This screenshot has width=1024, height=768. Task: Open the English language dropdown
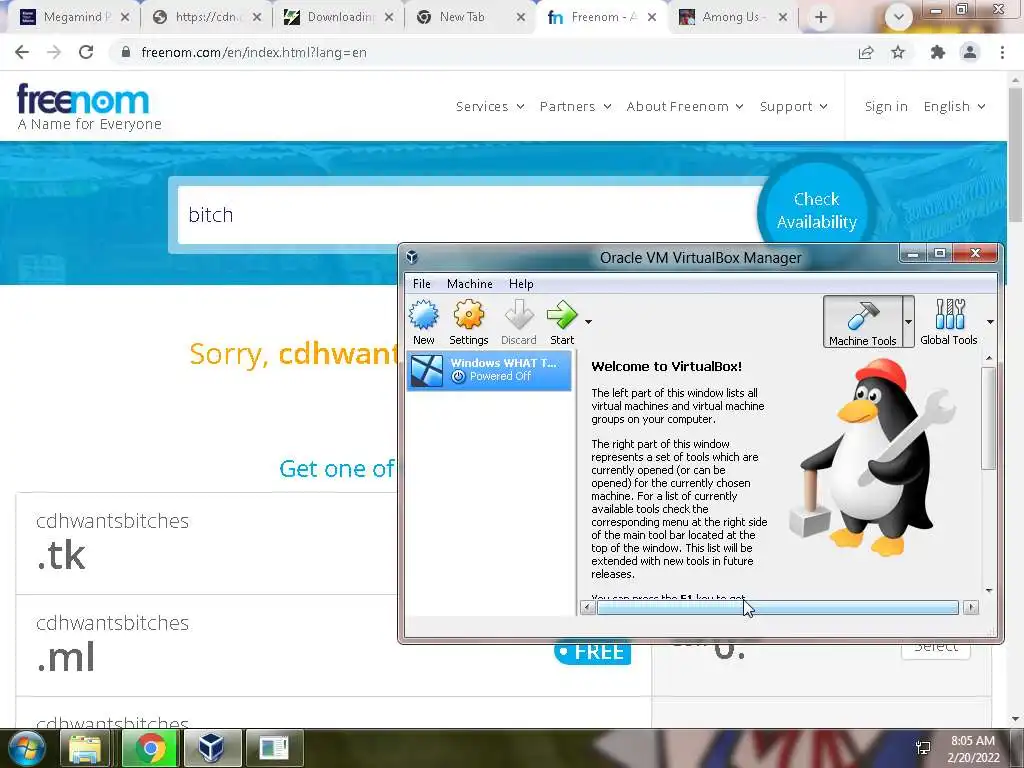[x=954, y=106]
